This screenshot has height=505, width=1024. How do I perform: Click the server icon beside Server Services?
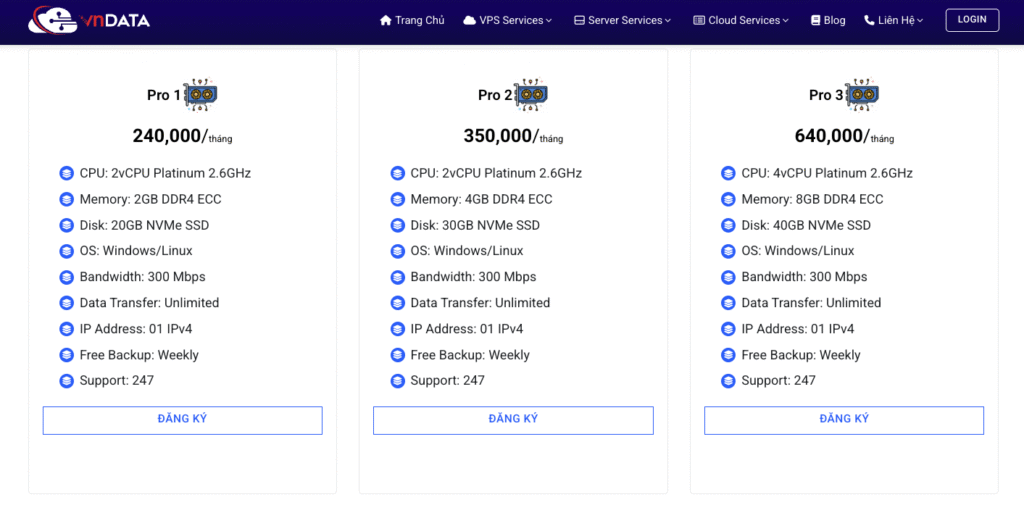(x=579, y=20)
